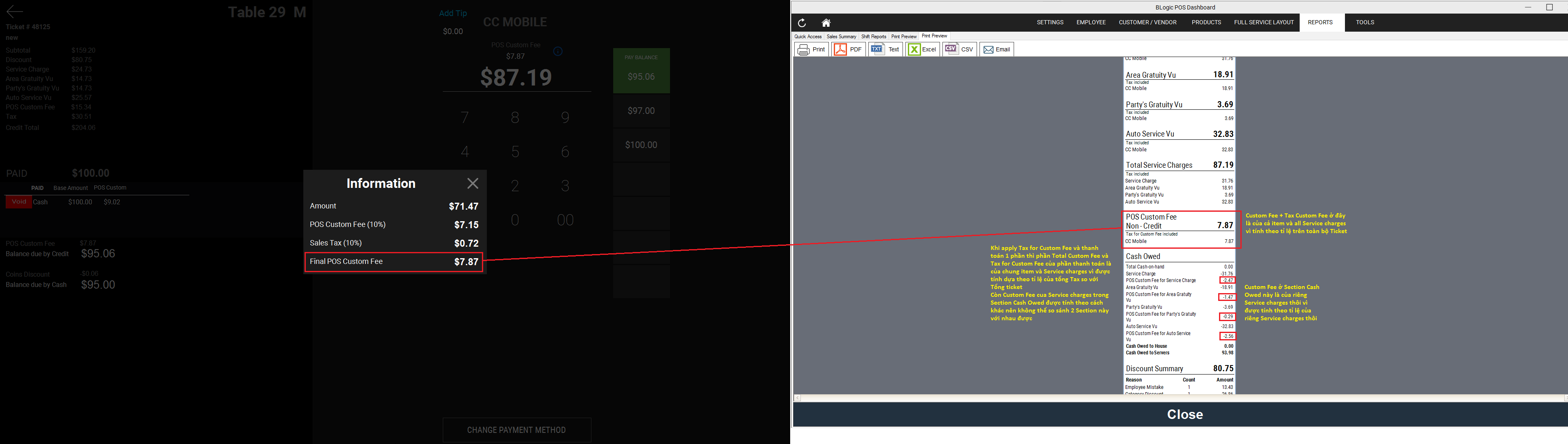Screen dimensions: 1568x444
Task: Click the POS Custom Fee info icon
Action: pos(558,52)
